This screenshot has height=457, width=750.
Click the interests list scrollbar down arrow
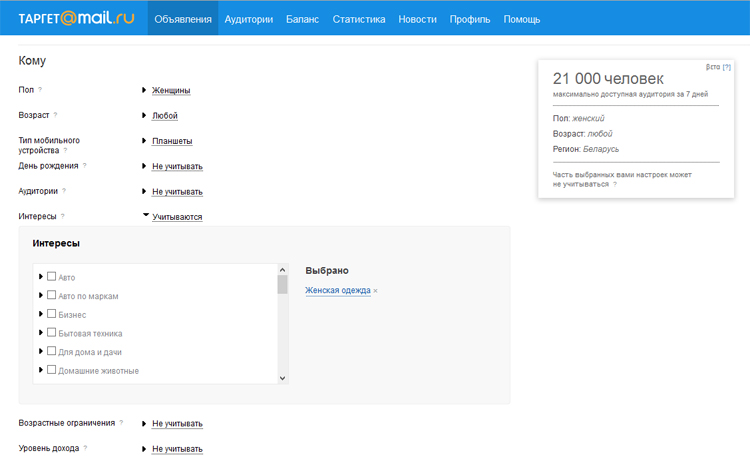pos(282,378)
